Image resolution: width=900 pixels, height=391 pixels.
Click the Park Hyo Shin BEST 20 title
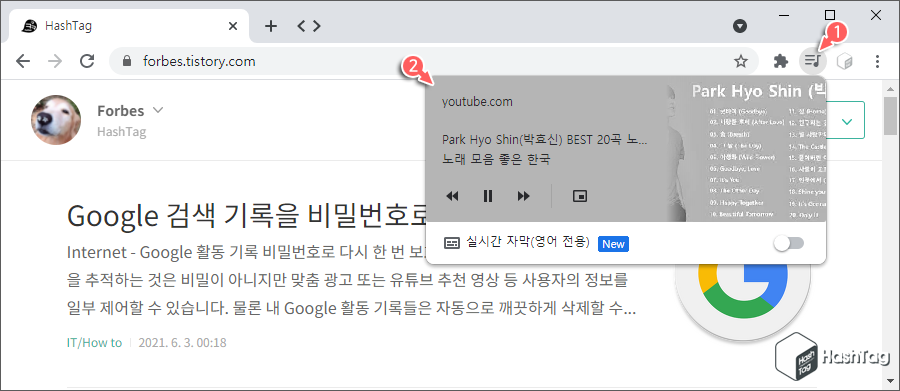click(x=545, y=140)
